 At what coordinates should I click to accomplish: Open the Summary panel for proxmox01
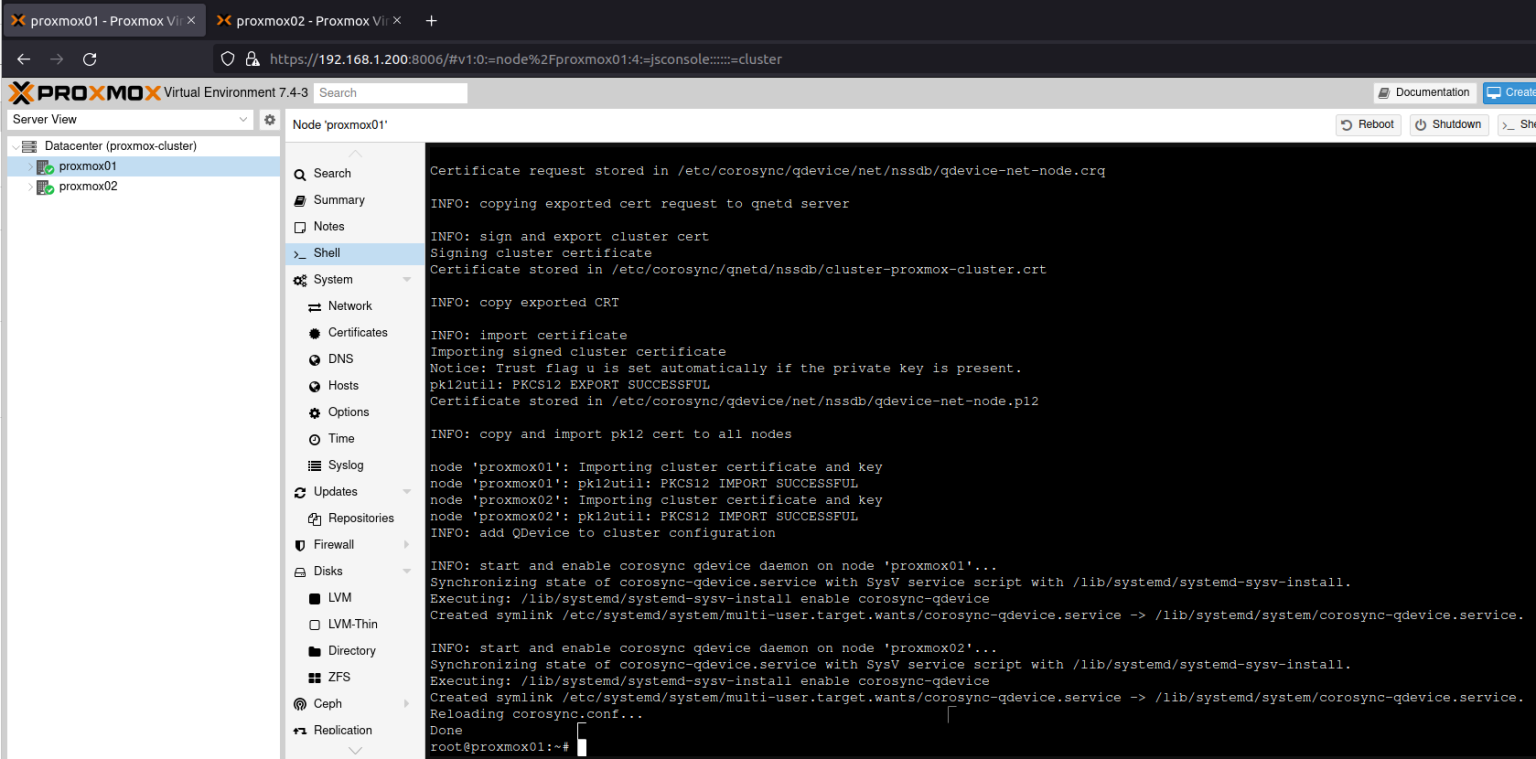[x=340, y=199]
